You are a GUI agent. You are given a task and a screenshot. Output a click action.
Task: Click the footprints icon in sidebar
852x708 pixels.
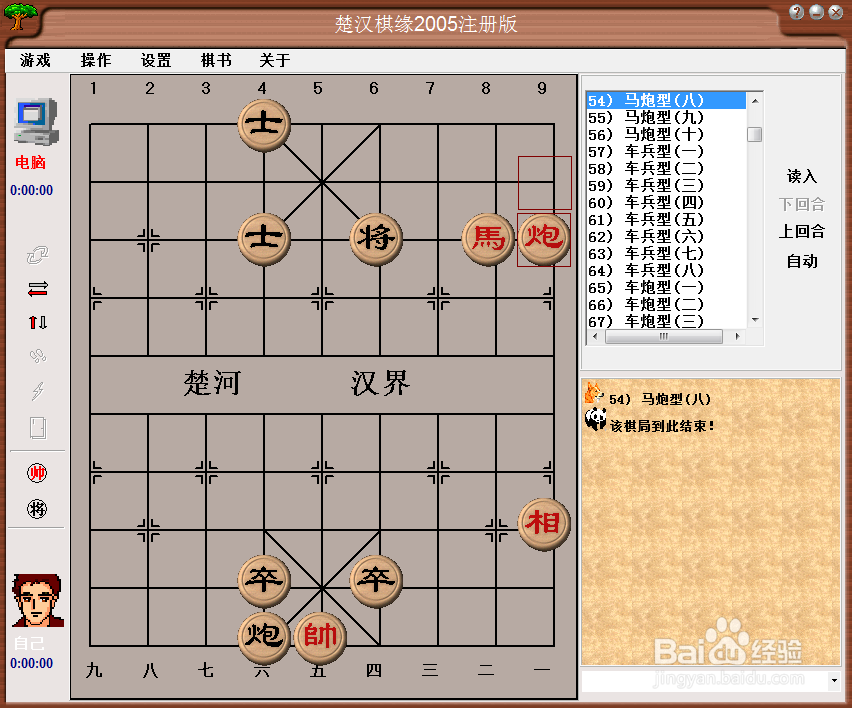coord(37,356)
